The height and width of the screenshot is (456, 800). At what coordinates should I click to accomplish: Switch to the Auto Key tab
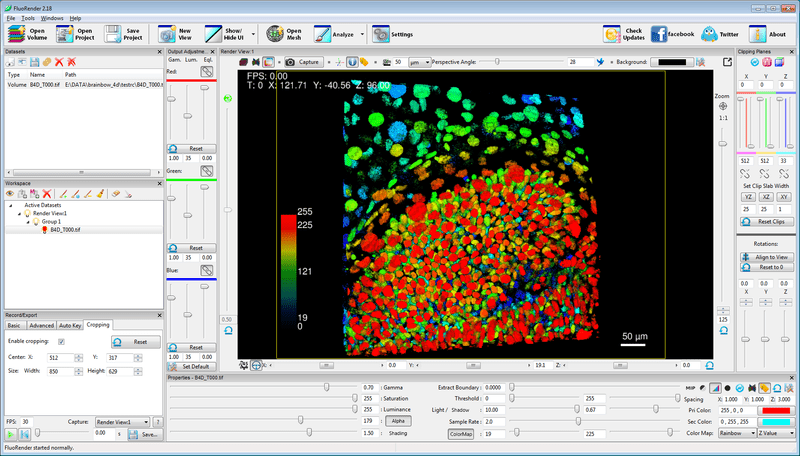tap(70, 325)
